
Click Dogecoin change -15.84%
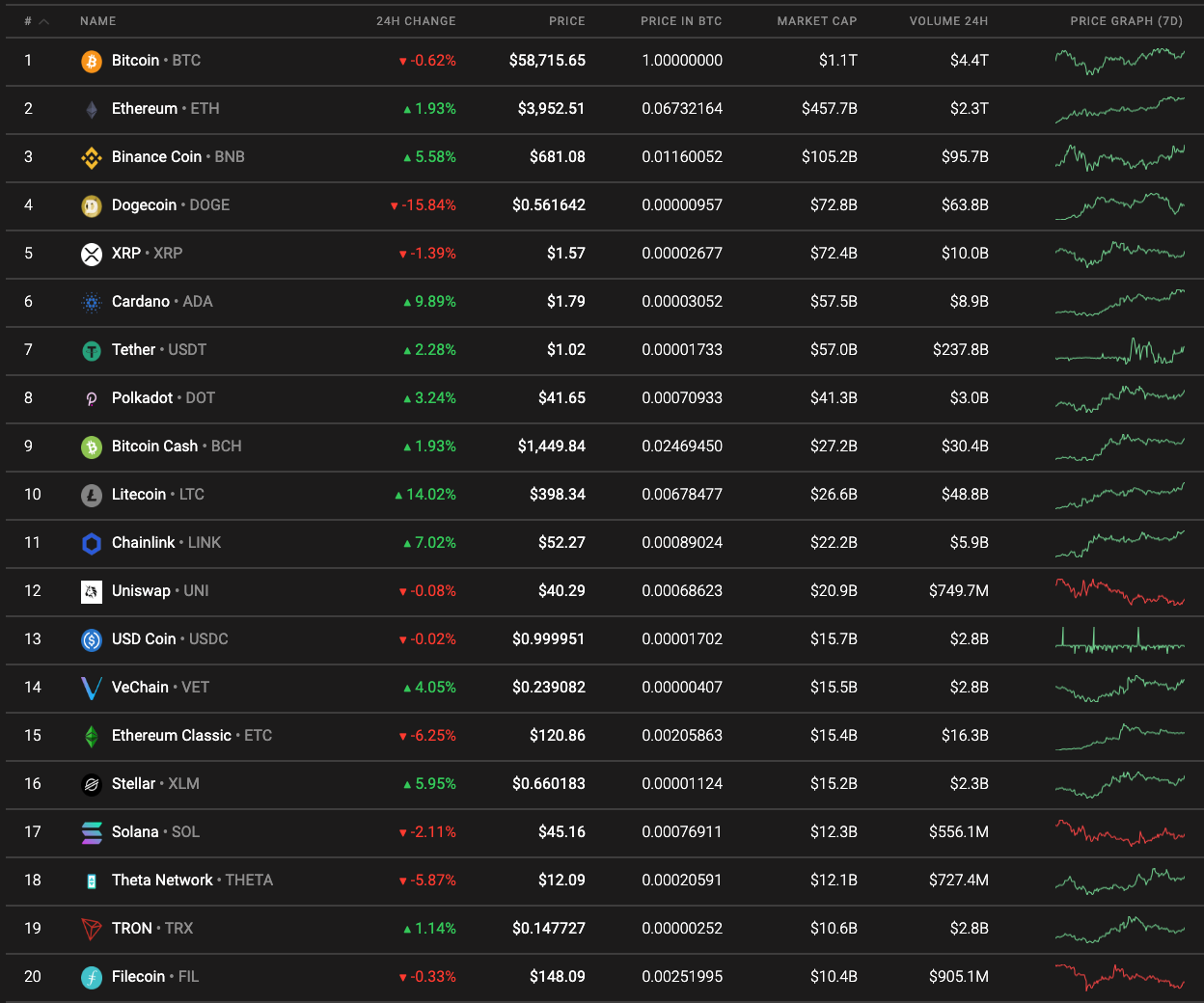point(424,205)
